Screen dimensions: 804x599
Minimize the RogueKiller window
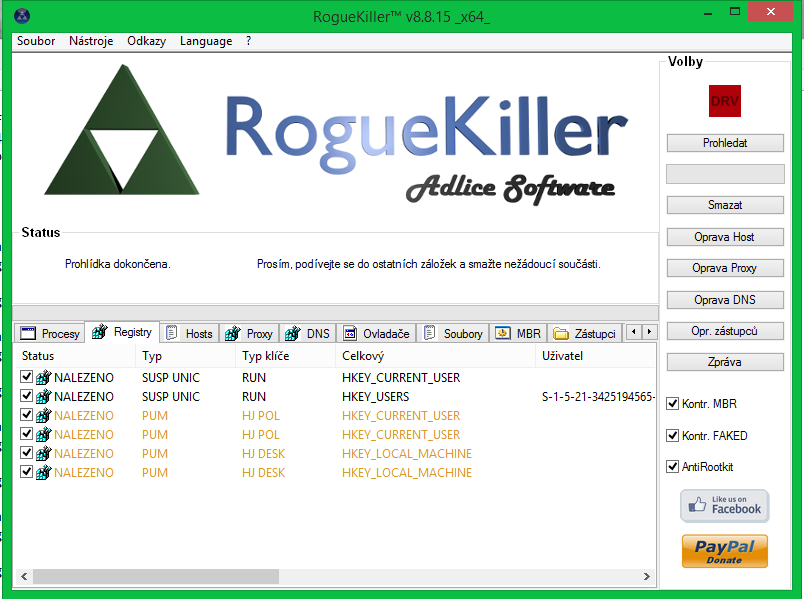coord(708,13)
